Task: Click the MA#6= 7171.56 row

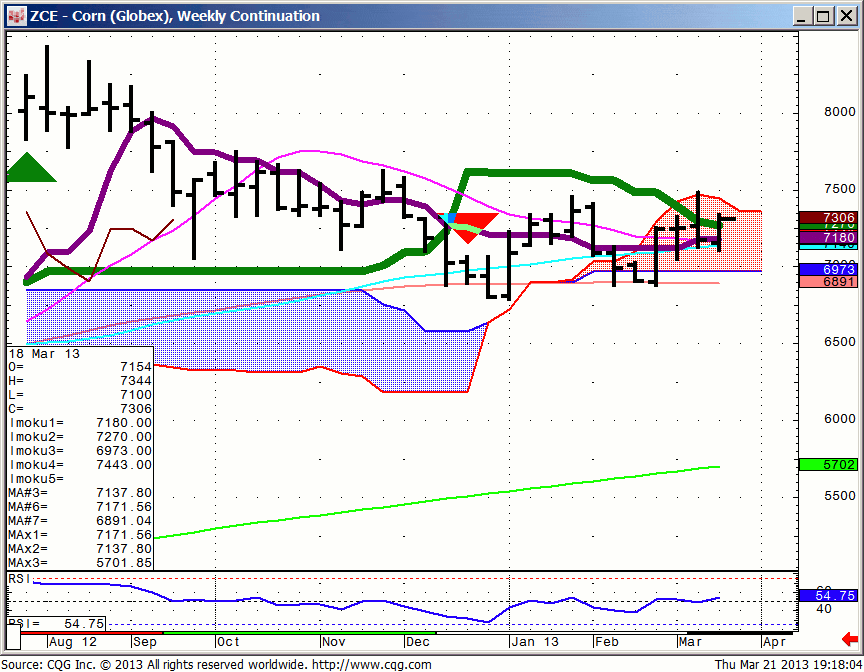Action: point(80,507)
